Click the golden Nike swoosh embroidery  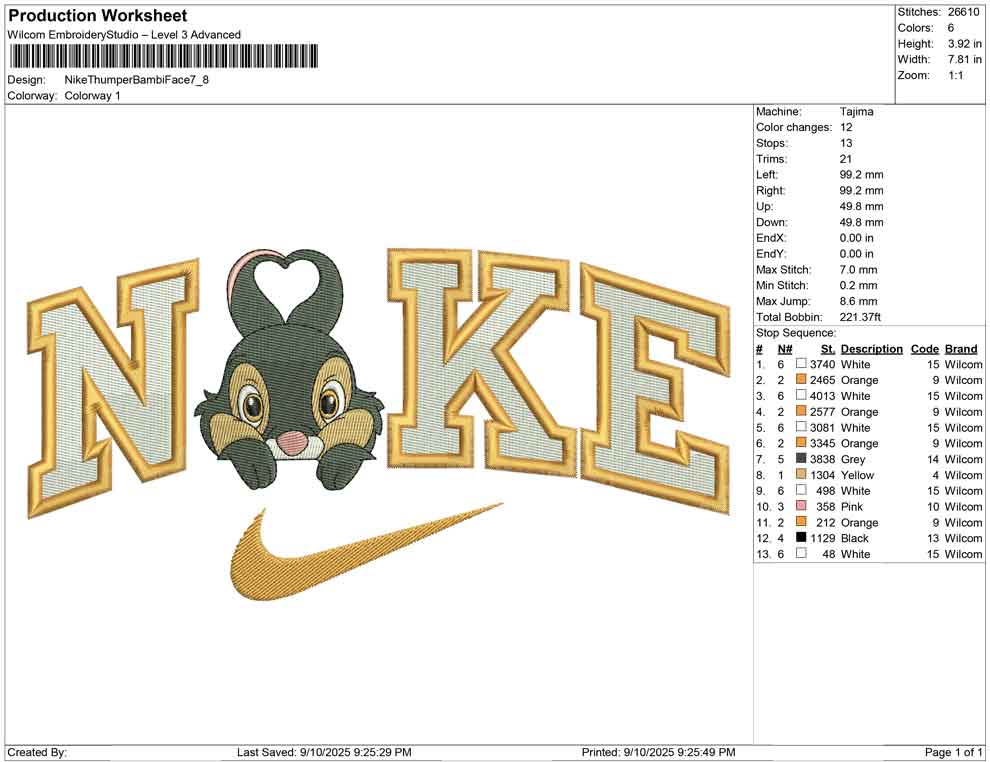[x=366, y=552]
